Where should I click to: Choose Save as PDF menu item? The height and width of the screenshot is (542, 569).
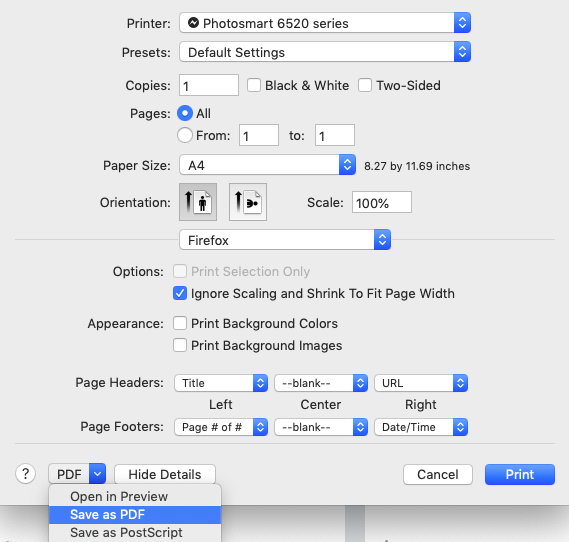[135, 515]
